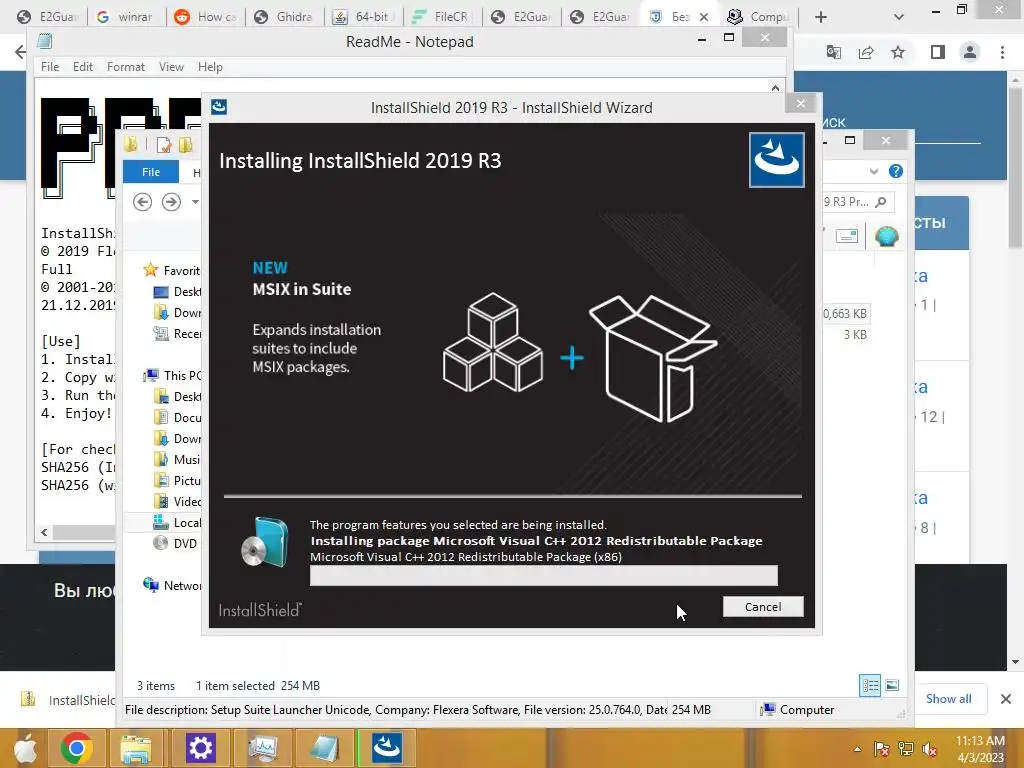1024x768 pixels.
Task: Switch to 64-bit tab in Chrome
Action: coord(363,17)
